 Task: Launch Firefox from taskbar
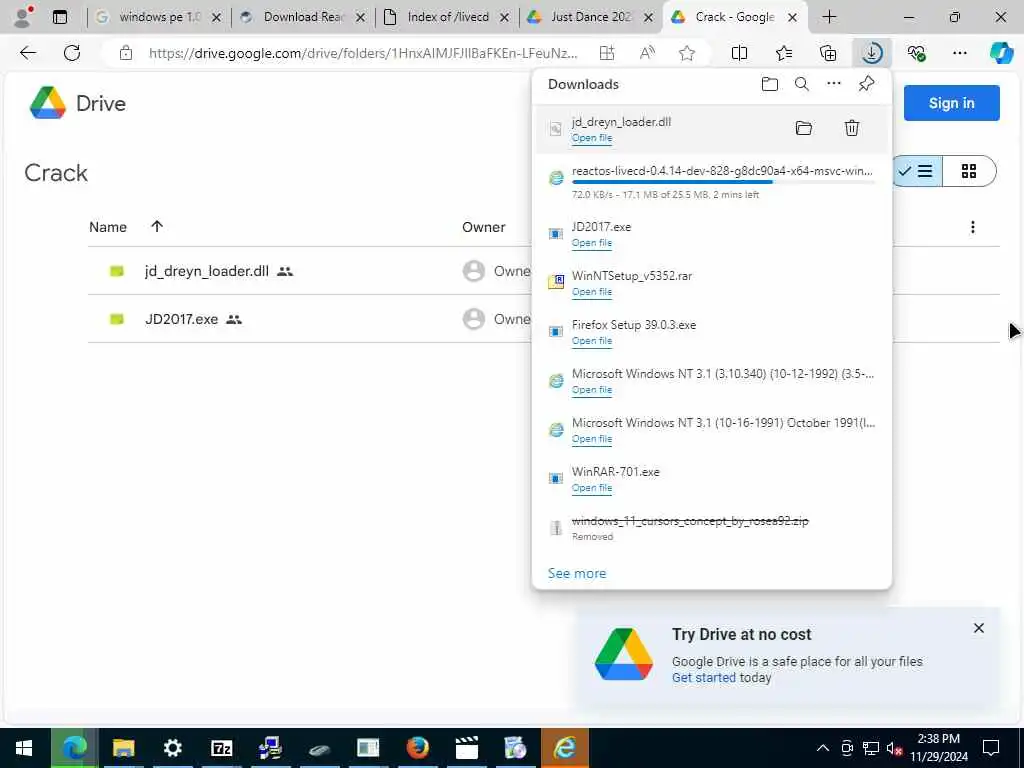point(417,748)
